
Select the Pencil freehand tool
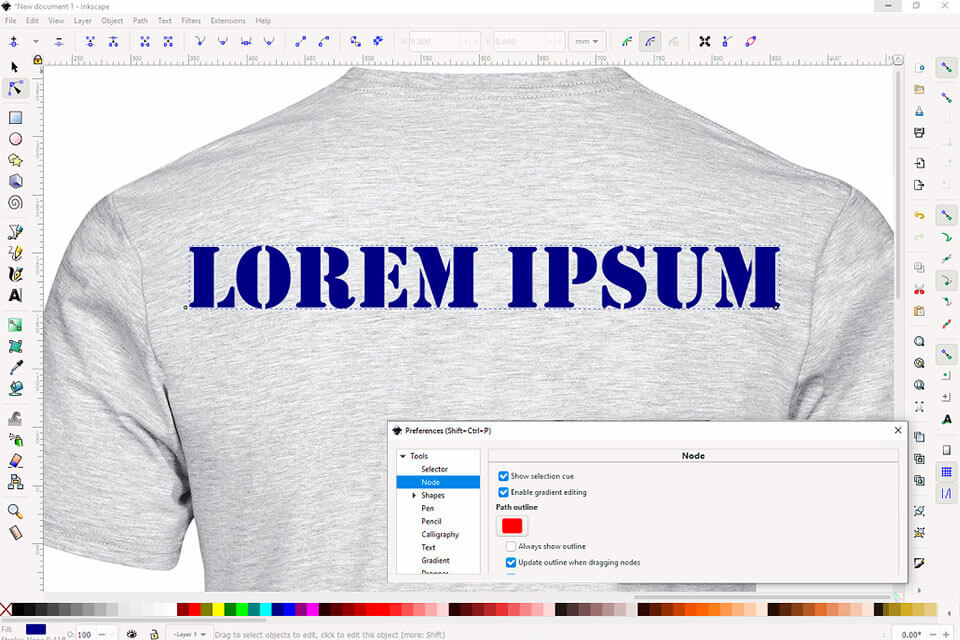(15, 252)
